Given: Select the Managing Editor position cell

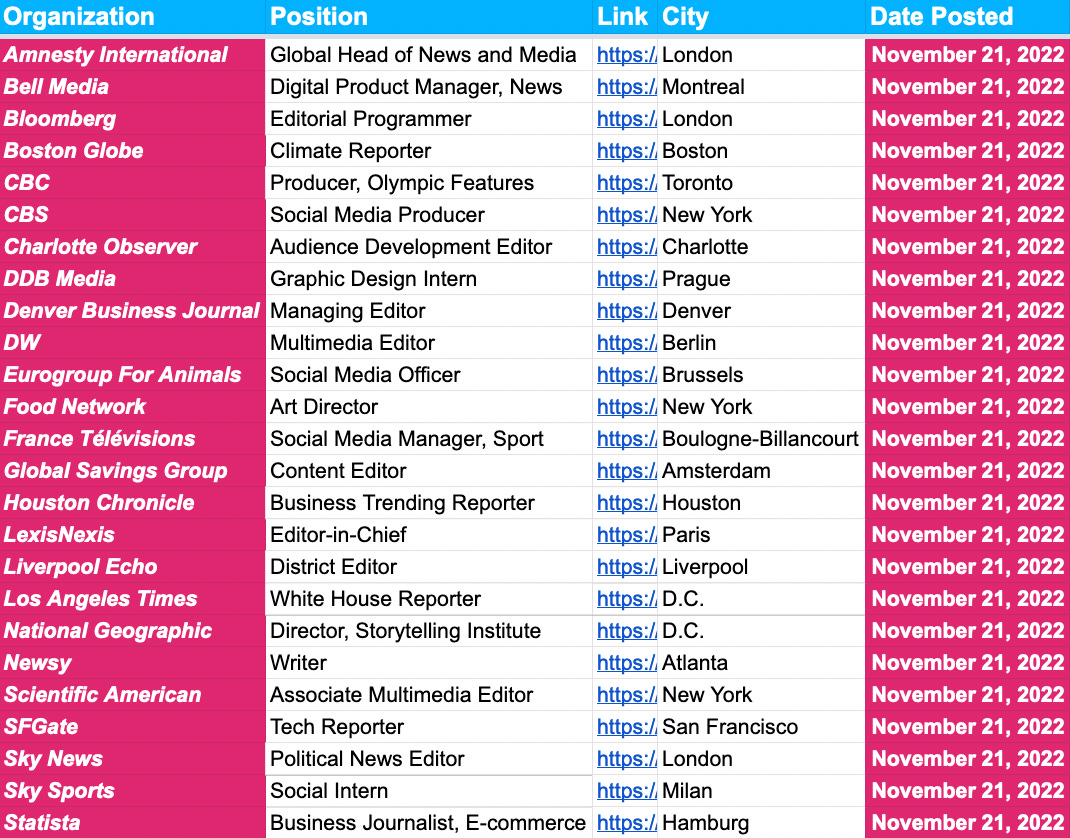Looking at the screenshot, I should coord(429,310).
